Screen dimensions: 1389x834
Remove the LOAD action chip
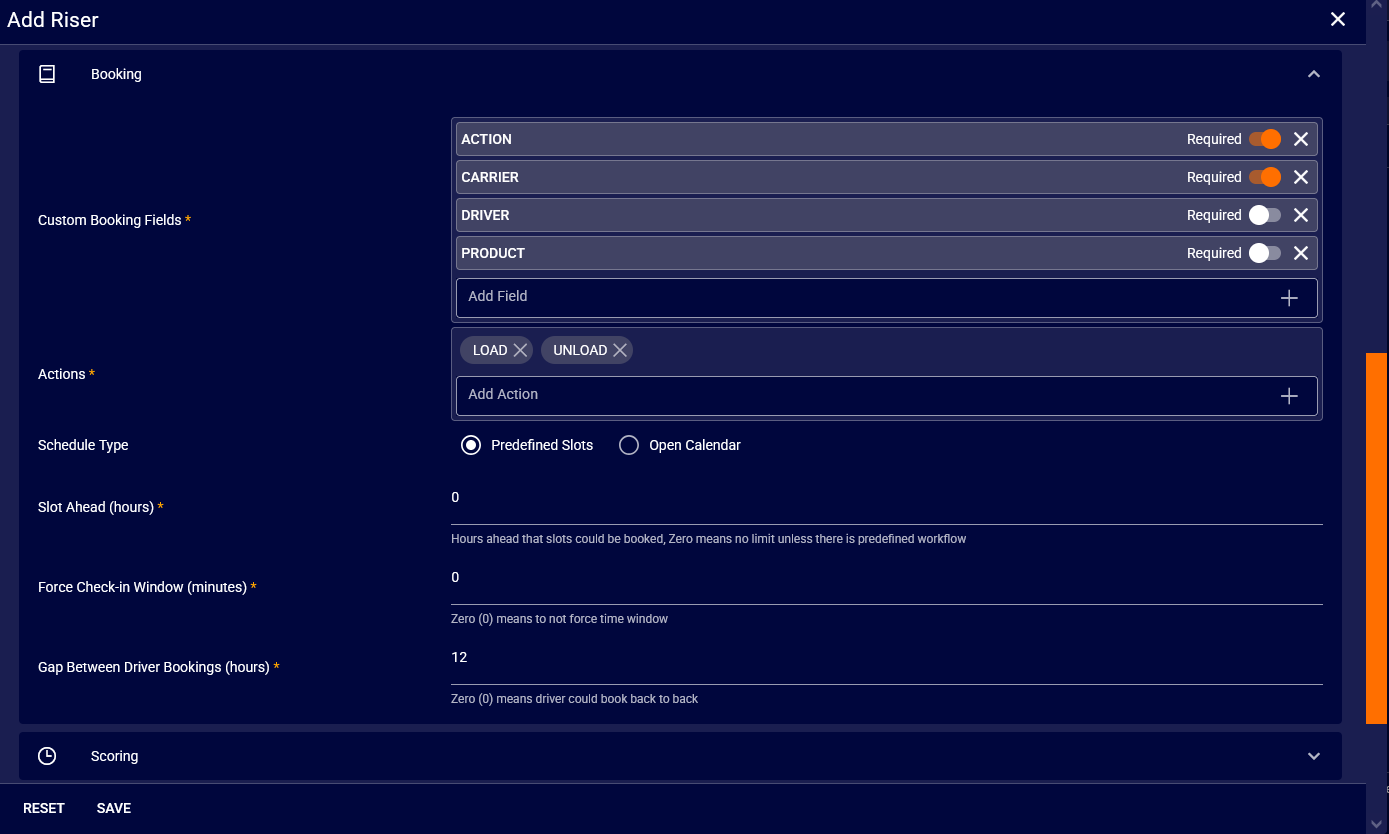click(x=520, y=350)
